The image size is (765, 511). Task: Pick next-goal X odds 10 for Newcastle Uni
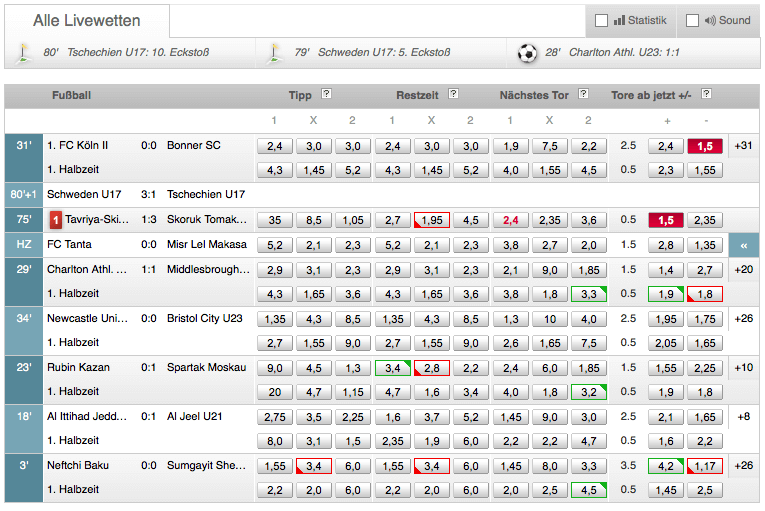coord(550,319)
